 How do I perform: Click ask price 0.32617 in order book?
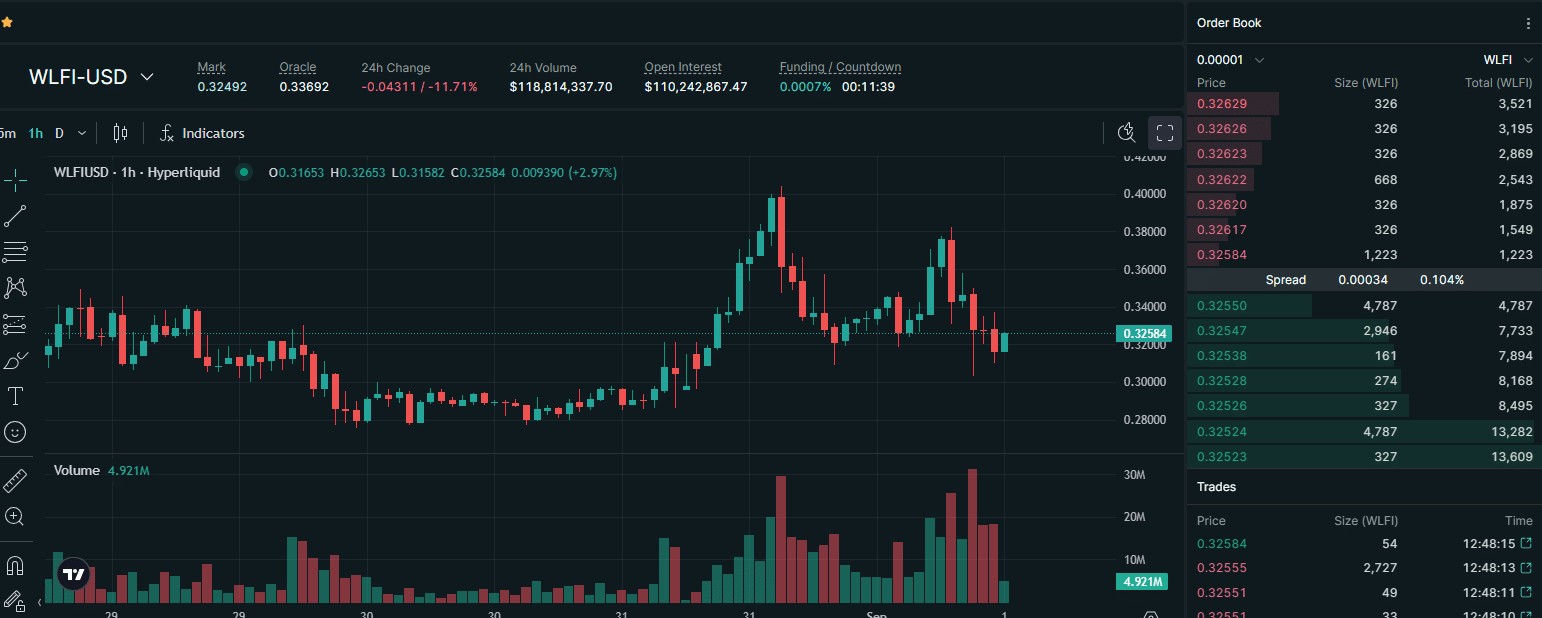(x=1222, y=230)
